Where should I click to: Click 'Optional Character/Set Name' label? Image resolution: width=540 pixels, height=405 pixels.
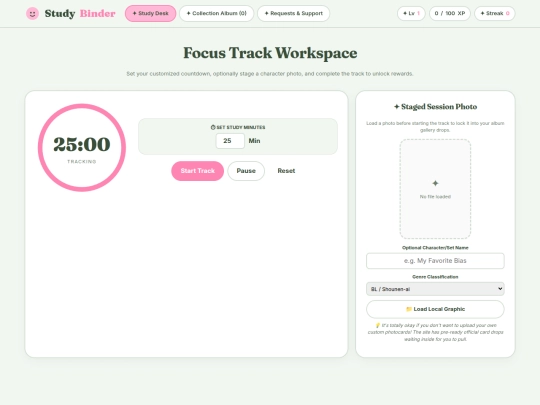pyautogui.click(x=435, y=248)
